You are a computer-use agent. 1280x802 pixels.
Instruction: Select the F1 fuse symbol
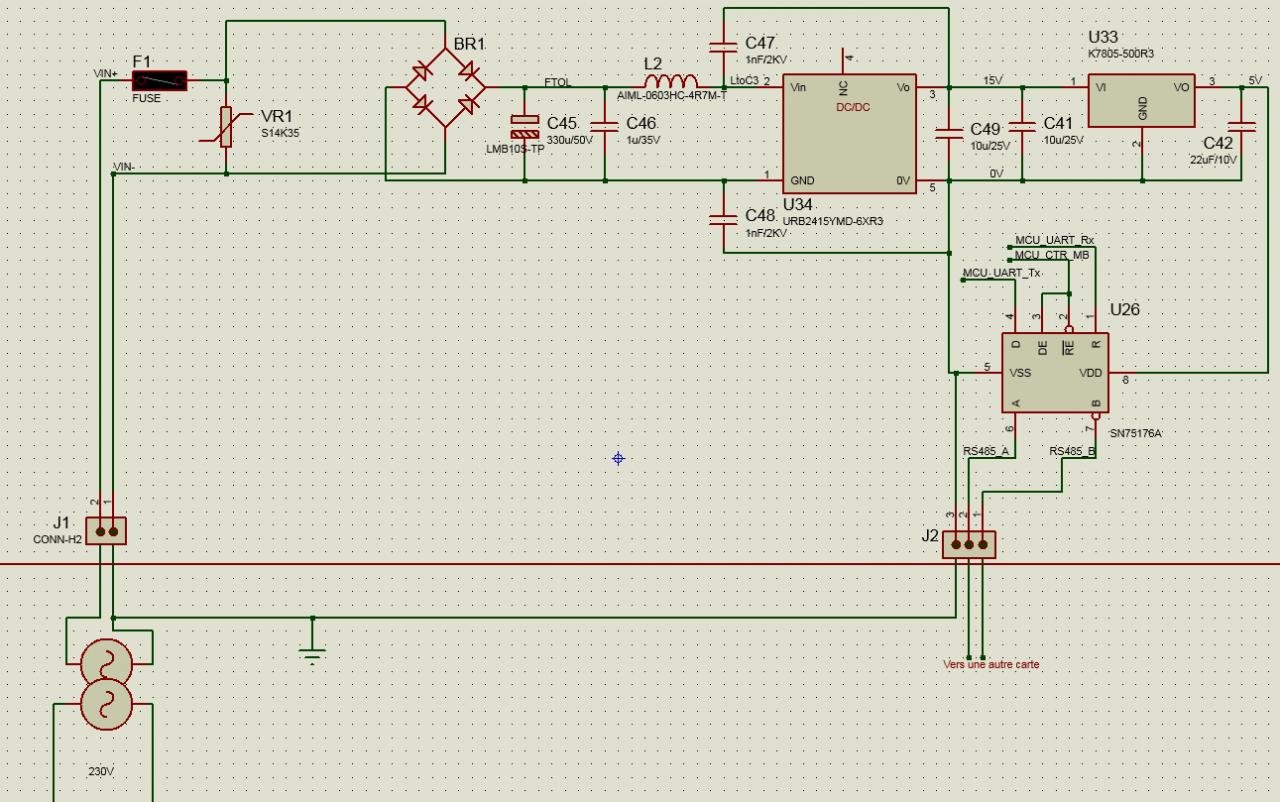[159, 80]
